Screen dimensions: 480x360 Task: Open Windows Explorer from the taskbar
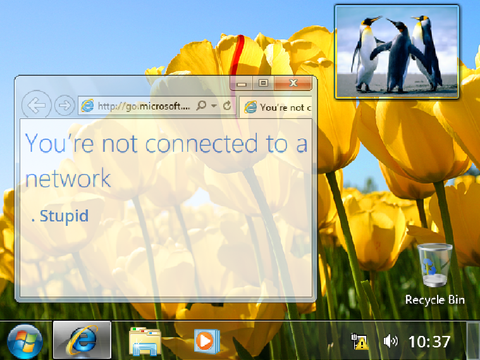pos(145,341)
